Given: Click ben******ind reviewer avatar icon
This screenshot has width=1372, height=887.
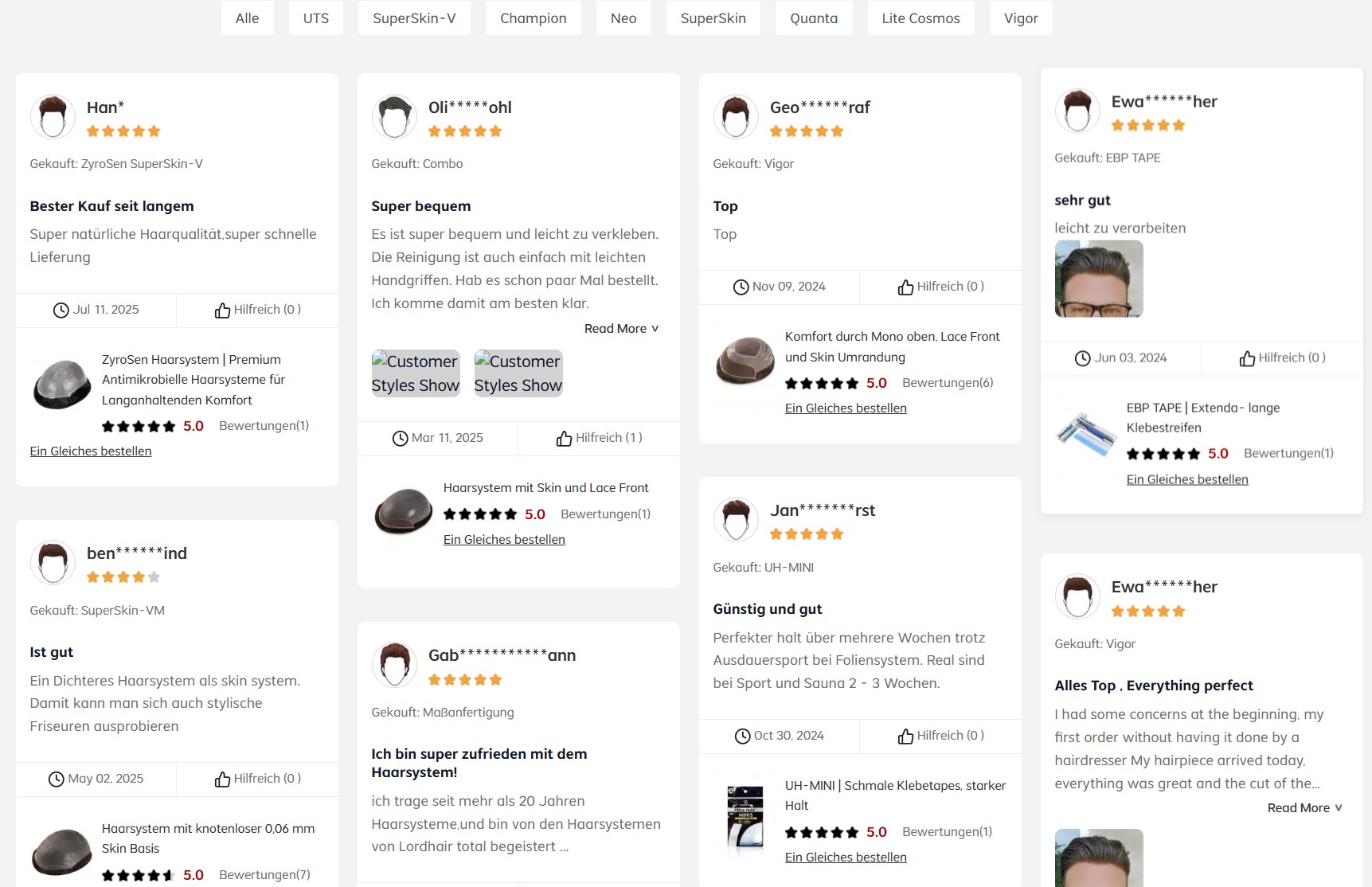Looking at the screenshot, I should 53,563.
